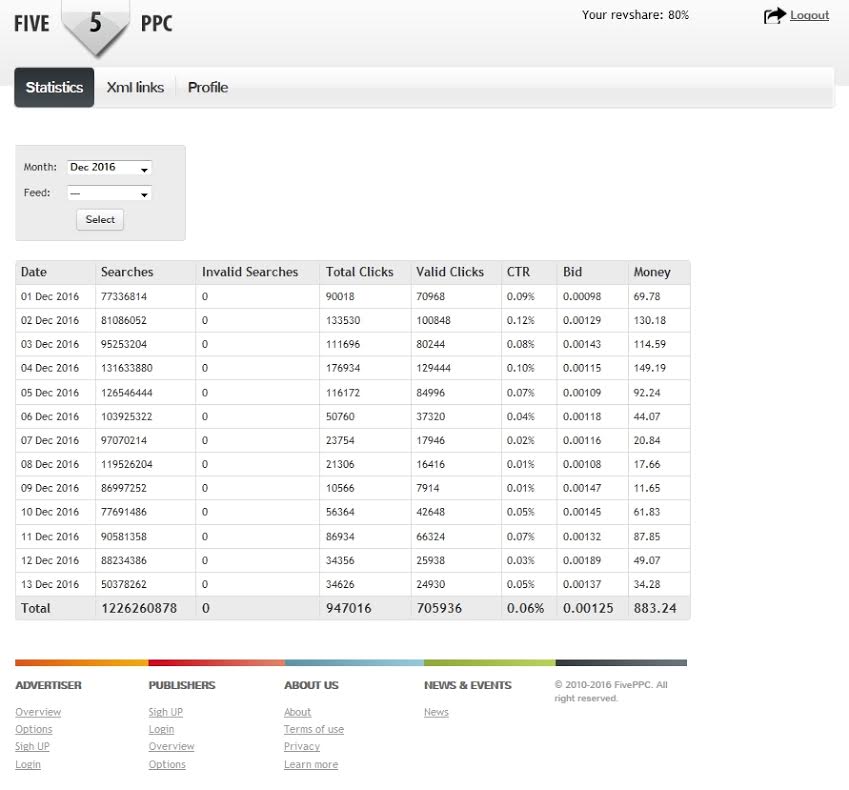Click the Learn more link
This screenshot has height=790, width=849.
[x=310, y=765]
